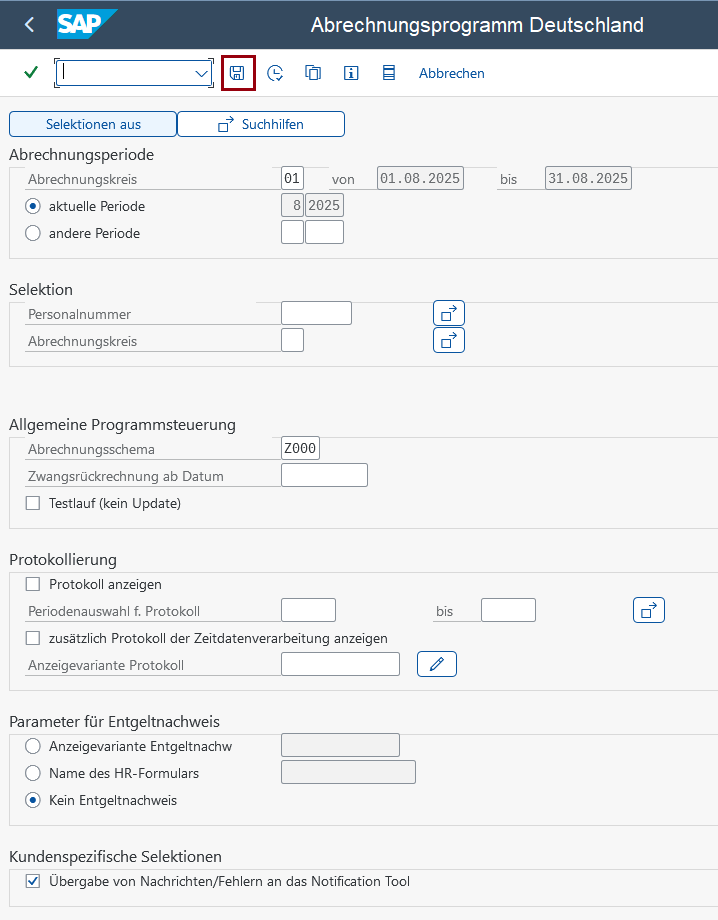This screenshot has width=718, height=920.
Task: Open multiple selection for Abrechnungskreis under Selektion
Action: coord(449,340)
